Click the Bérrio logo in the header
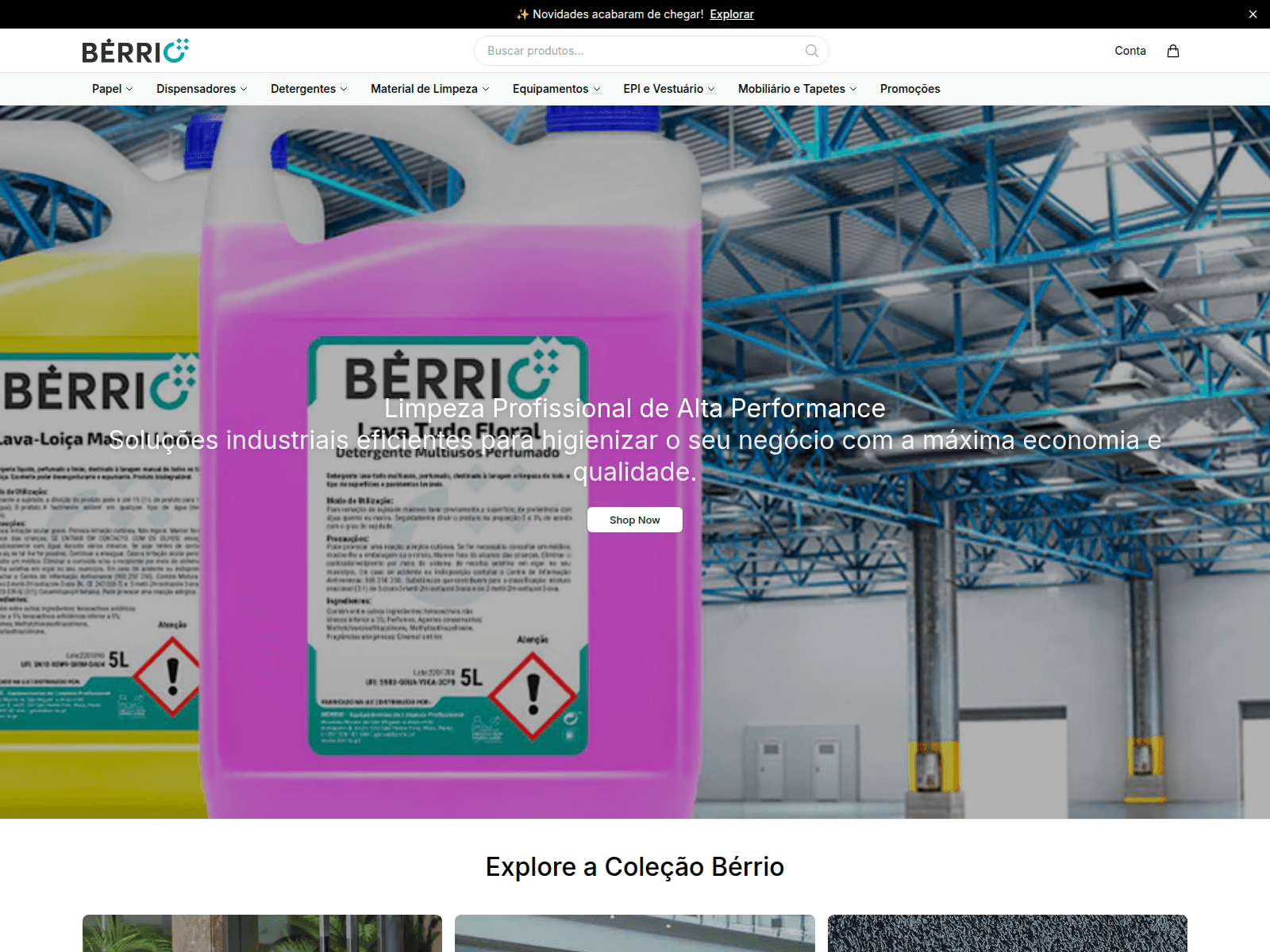1270x952 pixels. pyautogui.click(x=136, y=51)
